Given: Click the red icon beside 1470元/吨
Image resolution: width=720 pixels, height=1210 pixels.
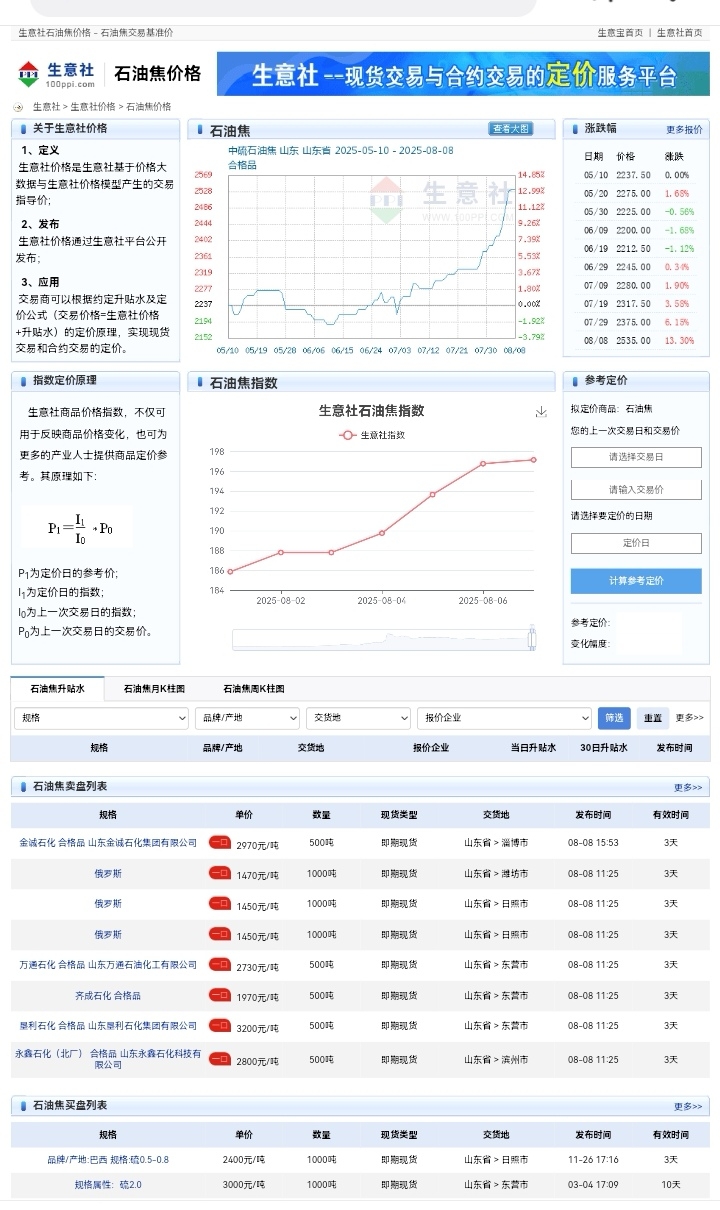Looking at the screenshot, I should 219,873.
